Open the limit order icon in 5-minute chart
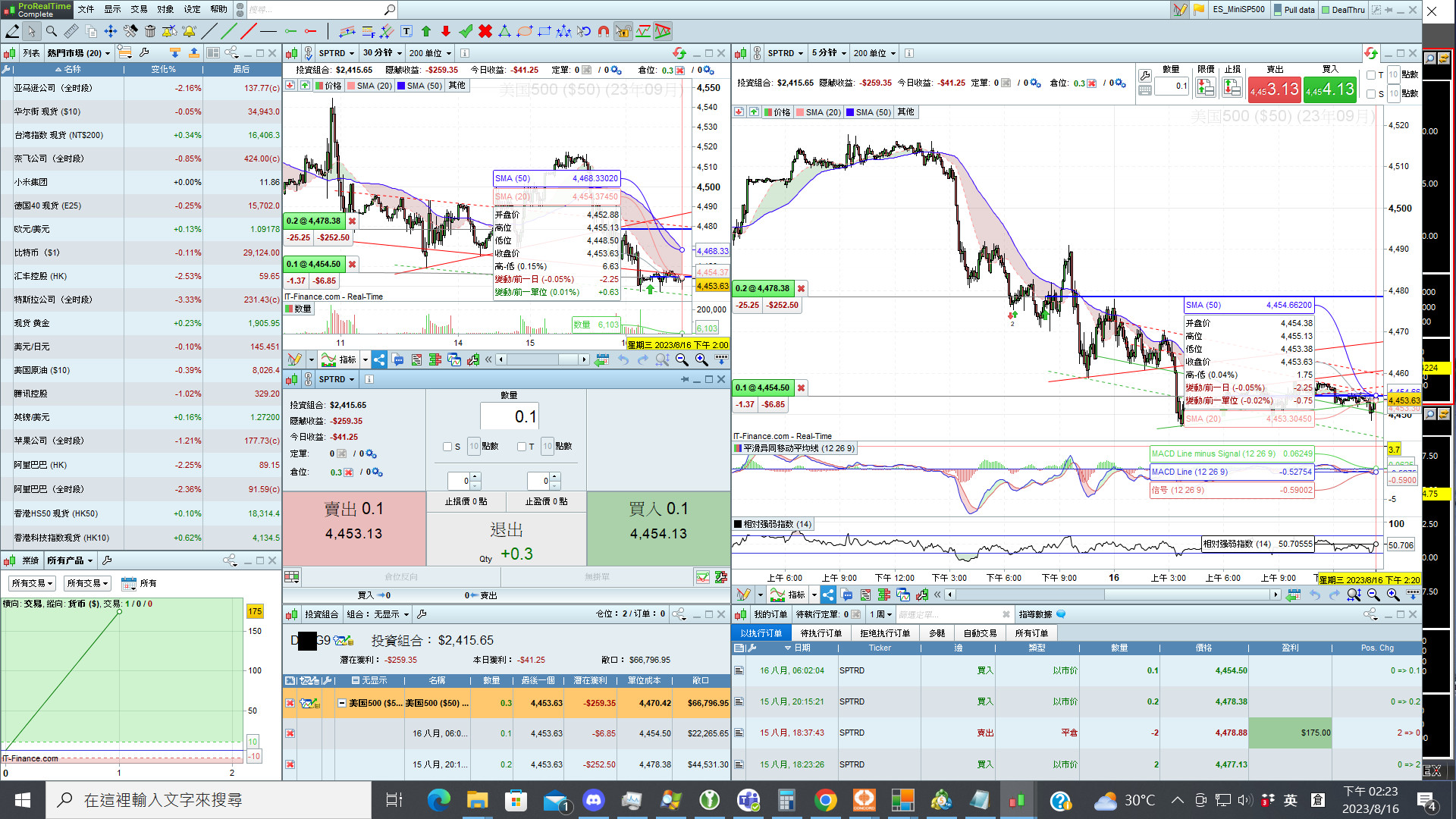 [x=1205, y=87]
